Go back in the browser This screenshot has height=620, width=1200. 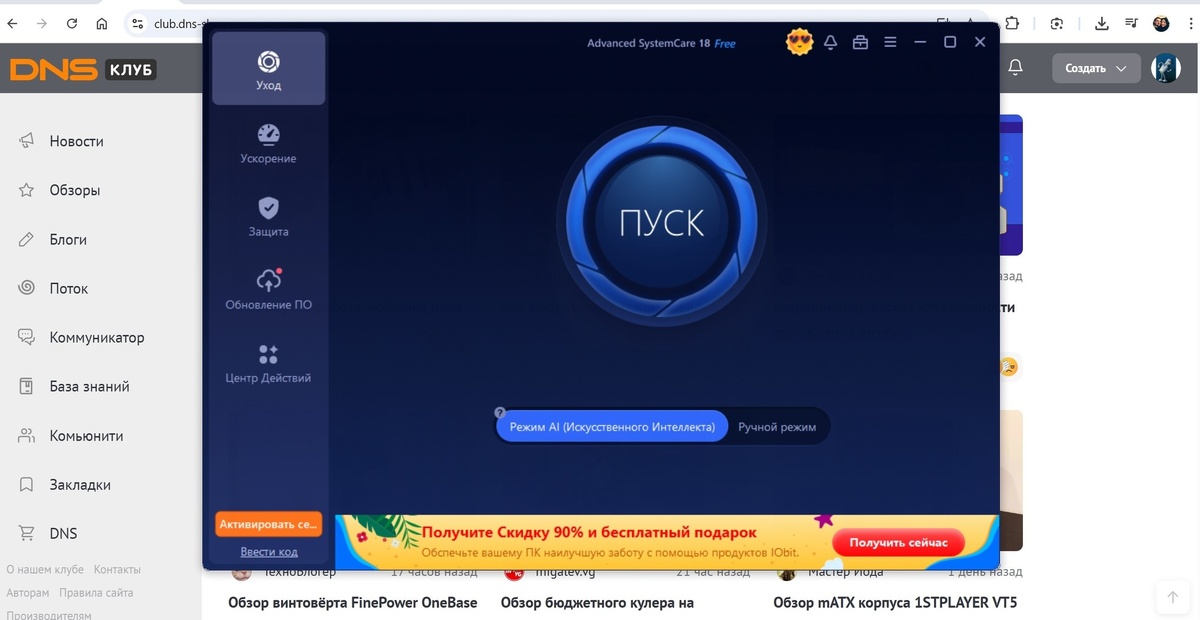(13, 23)
